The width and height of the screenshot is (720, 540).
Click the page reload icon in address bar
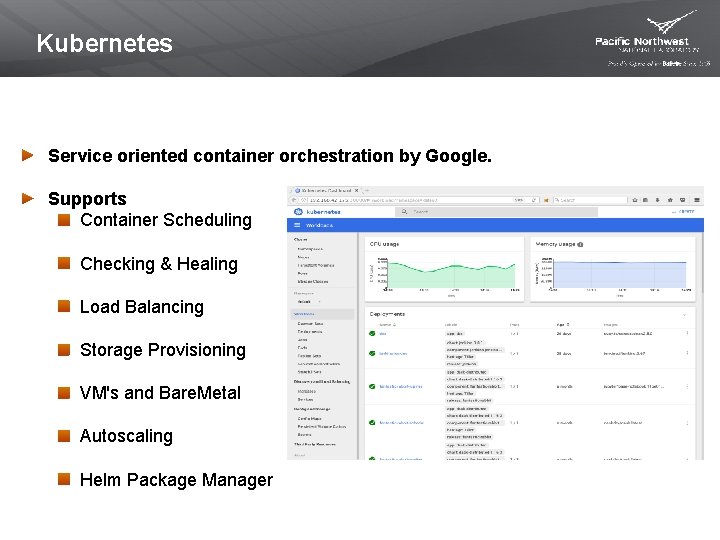(x=534, y=200)
